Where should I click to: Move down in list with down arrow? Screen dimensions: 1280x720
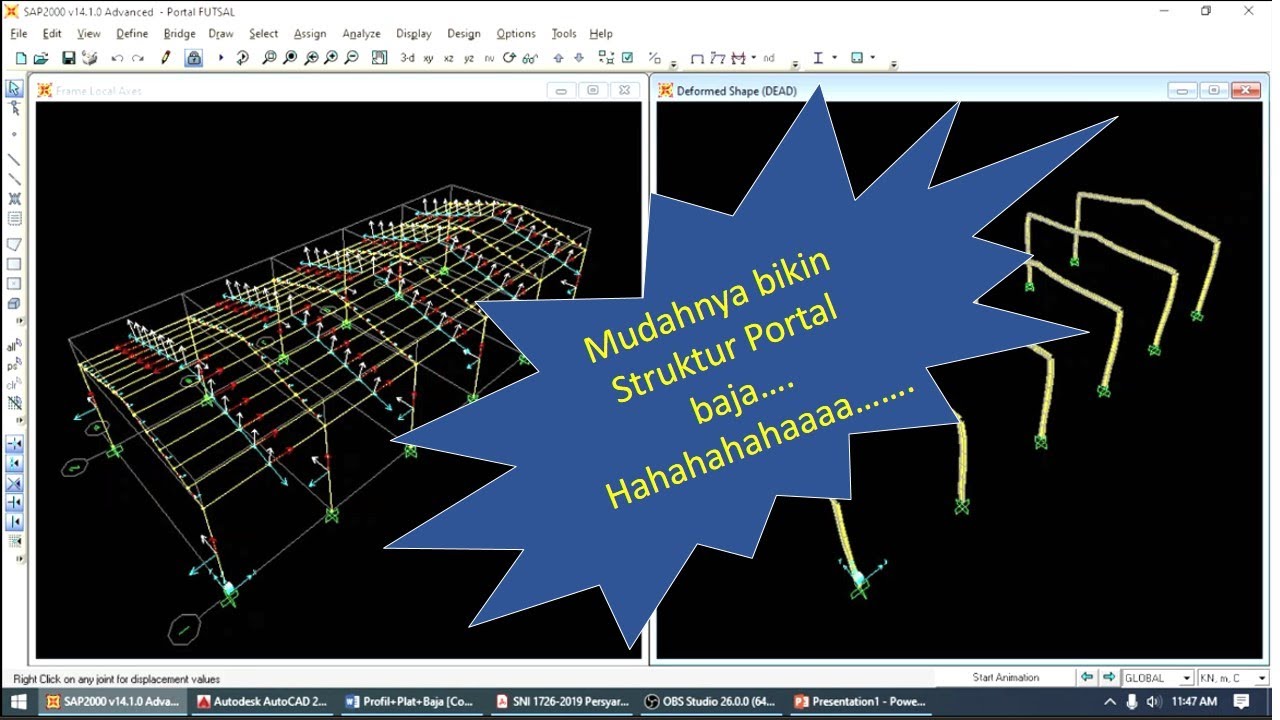coord(578,59)
